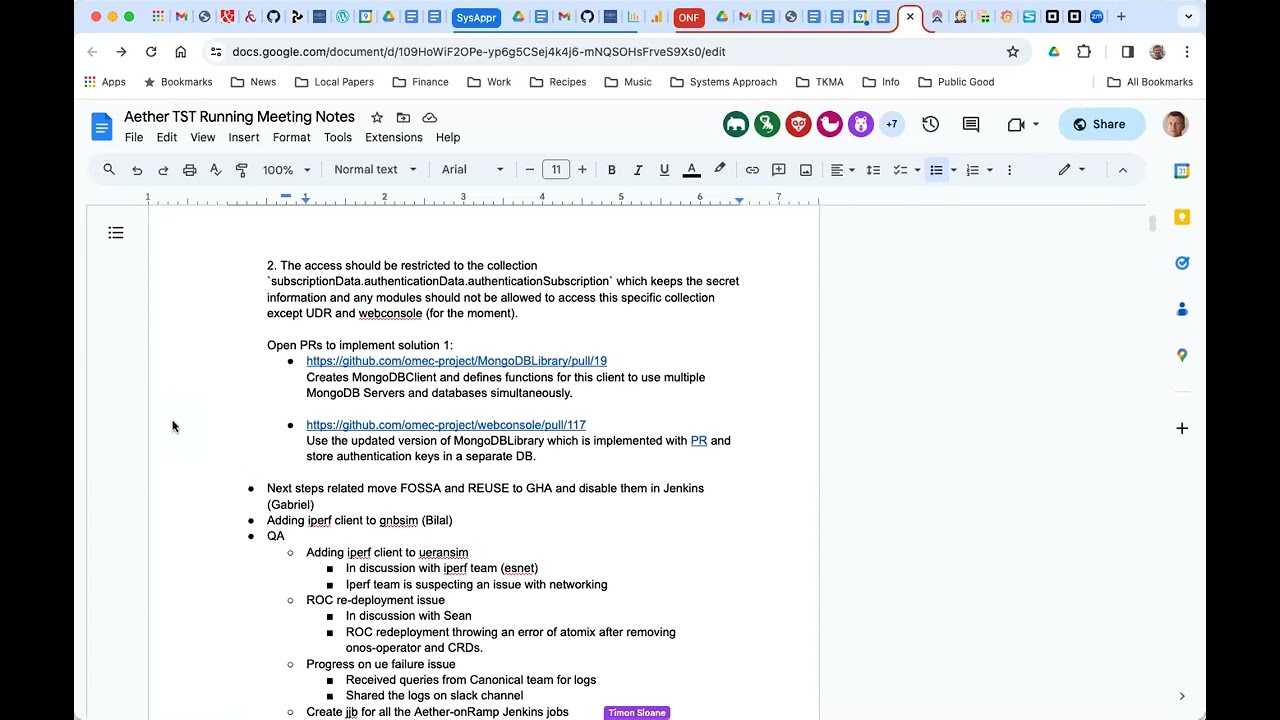Open the Recipes bookmarks folder
The image size is (1280, 720).
pyautogui.click(x=558, y=82)
